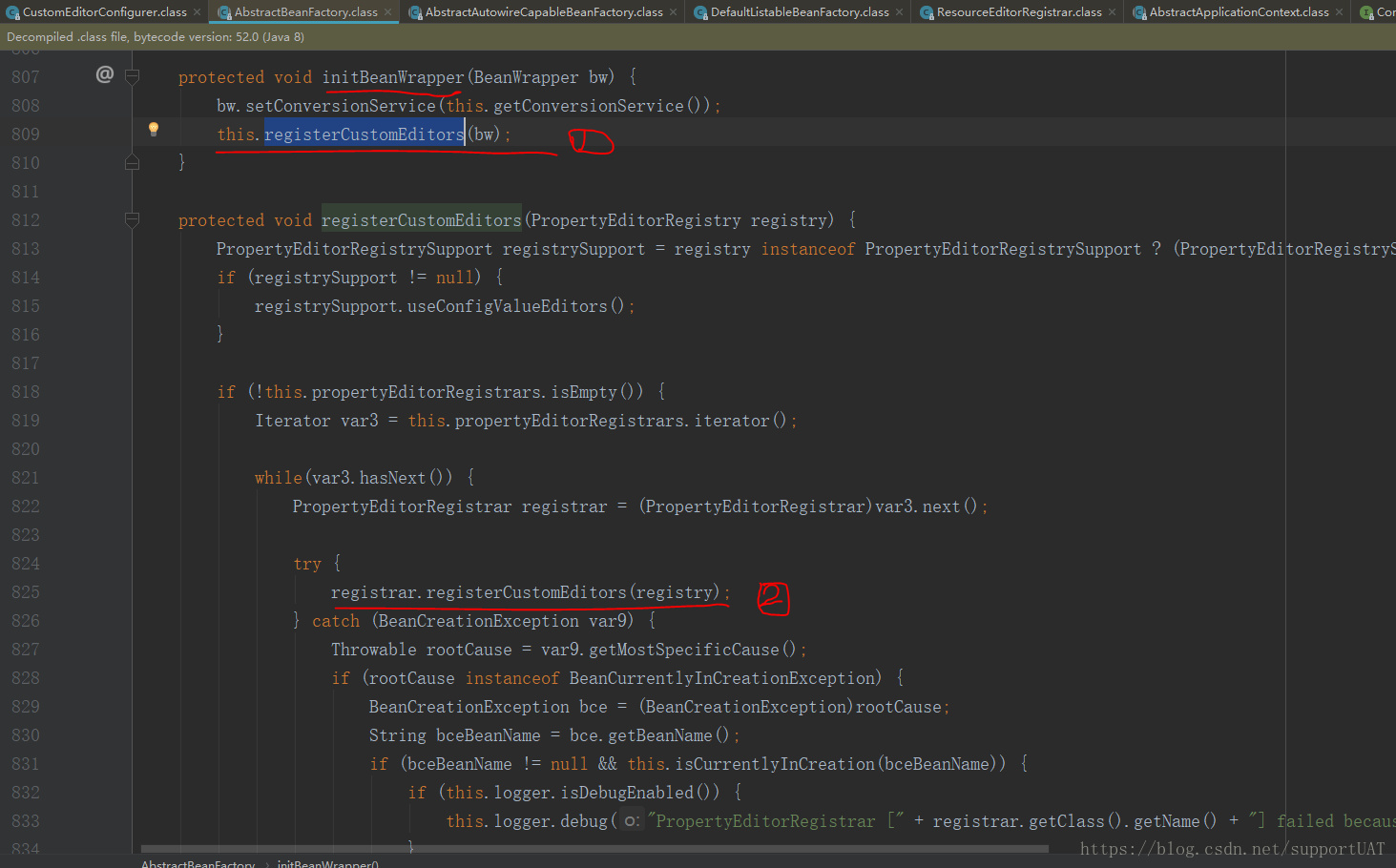Click the initBeanWrapper method name on line 807
This screenshot has width=1396, height=868.
coord(393,77)
